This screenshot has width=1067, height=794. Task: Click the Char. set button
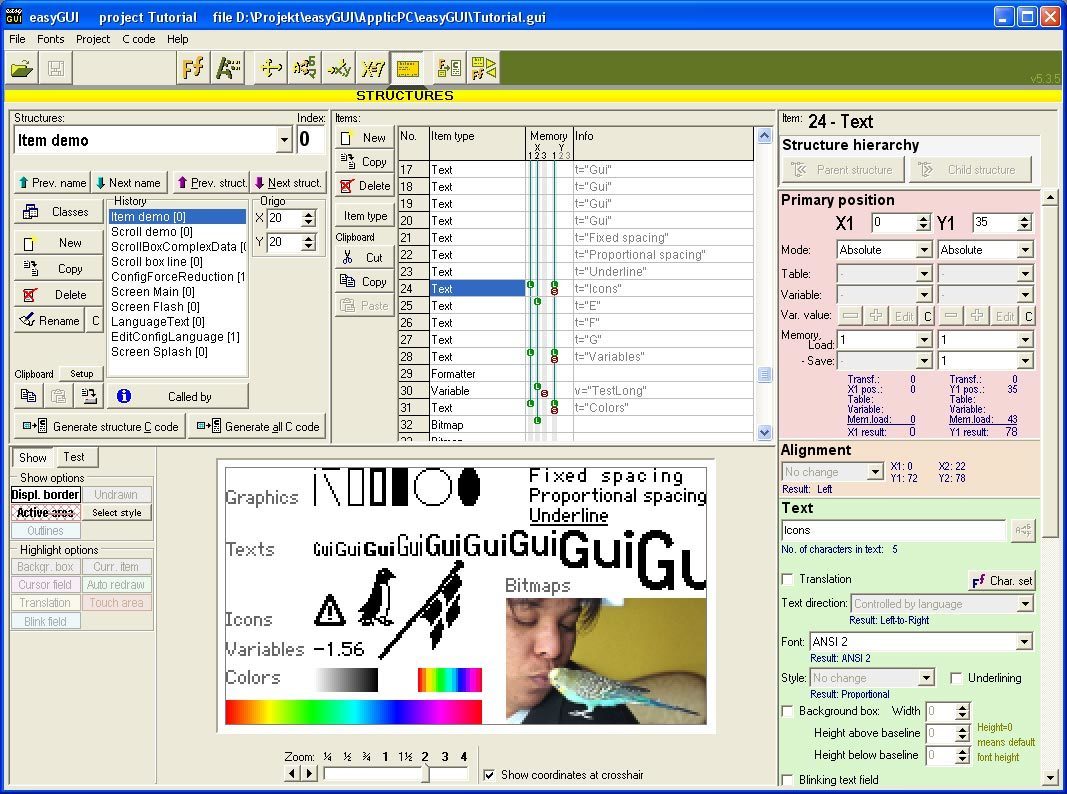tap(1002, 580)
